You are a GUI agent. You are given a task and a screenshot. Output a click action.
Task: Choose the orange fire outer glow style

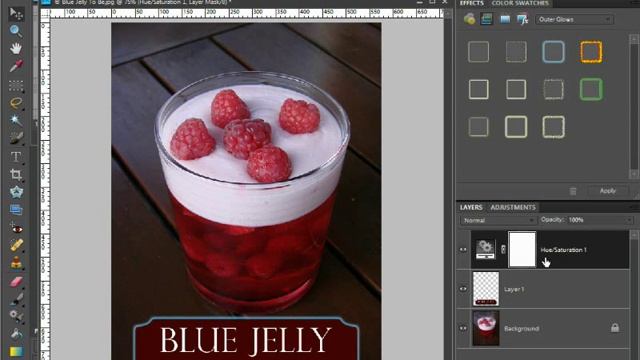(x=591, y=52)
